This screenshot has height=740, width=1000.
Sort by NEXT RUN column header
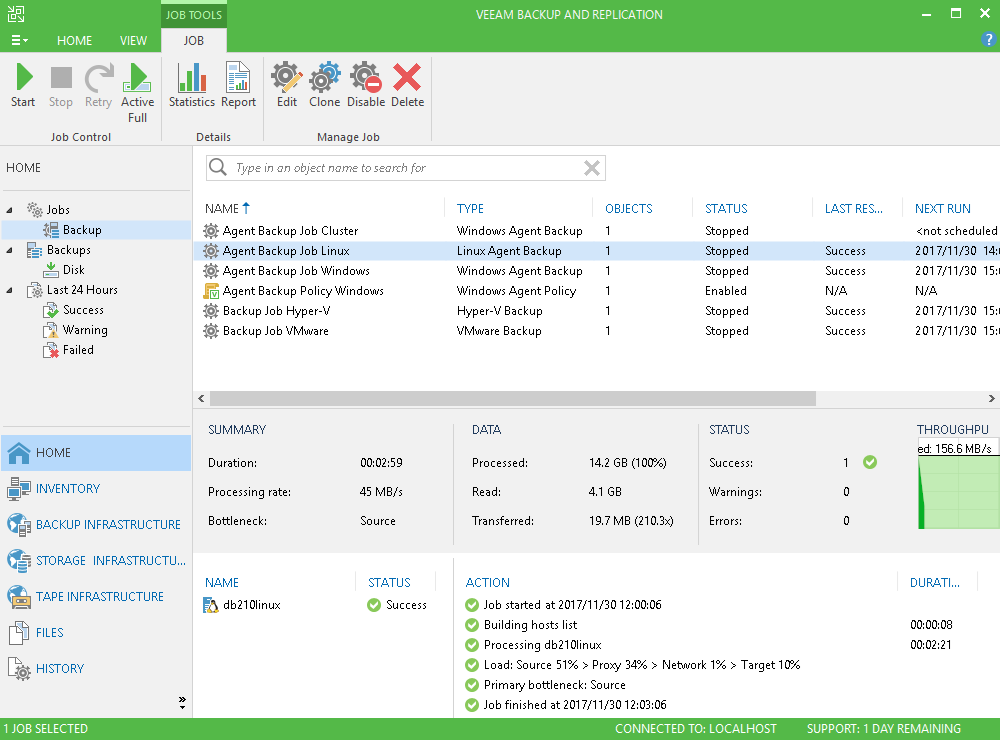point(943,209)
